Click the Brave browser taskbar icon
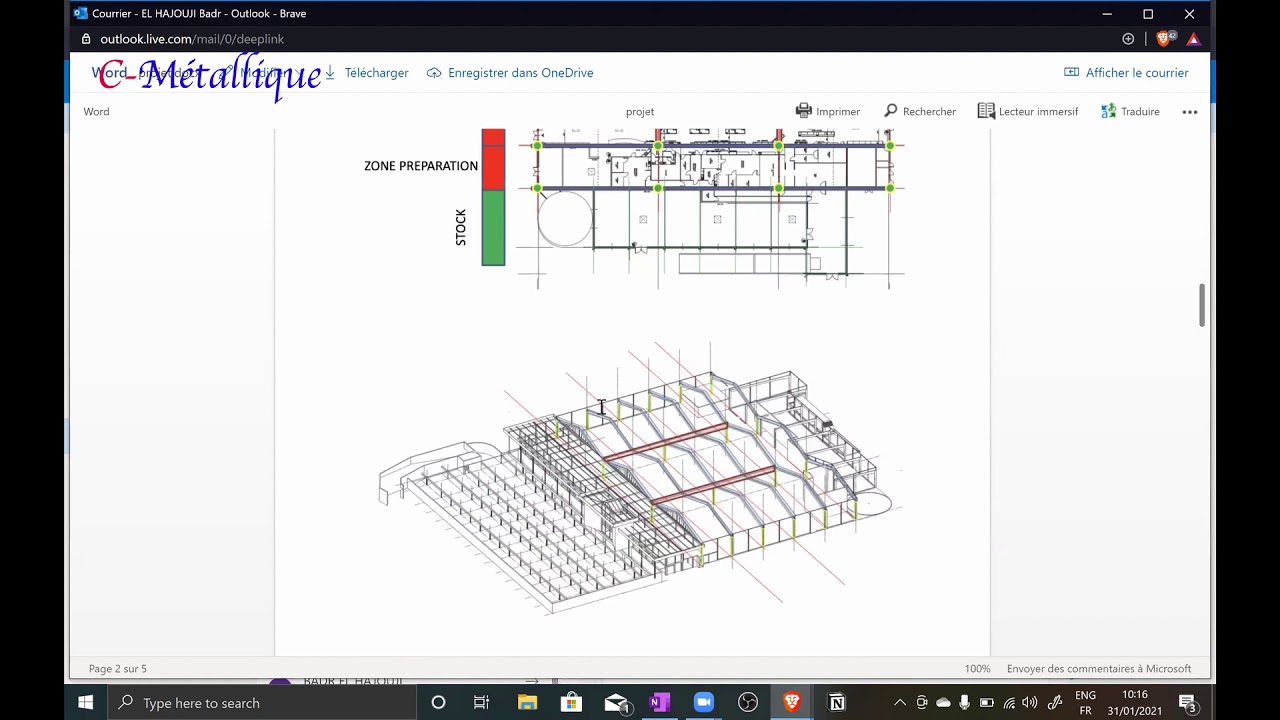Screen dimensions: 1280x720 pyautogui.click(x=792, y=703)
